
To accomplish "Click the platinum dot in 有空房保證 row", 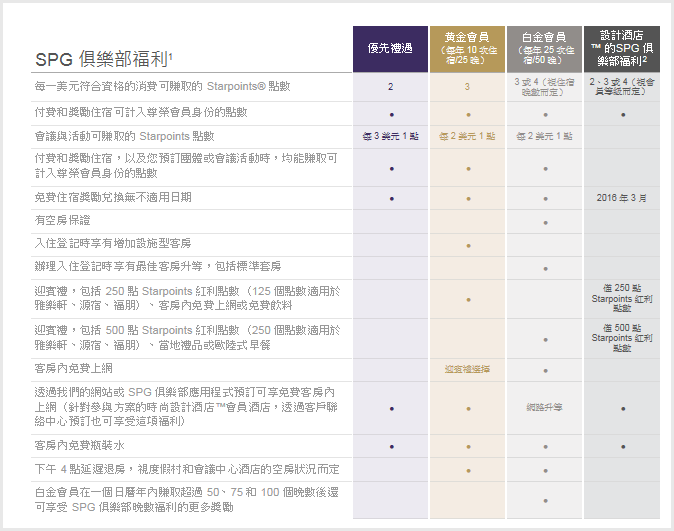I will [545, 223].
